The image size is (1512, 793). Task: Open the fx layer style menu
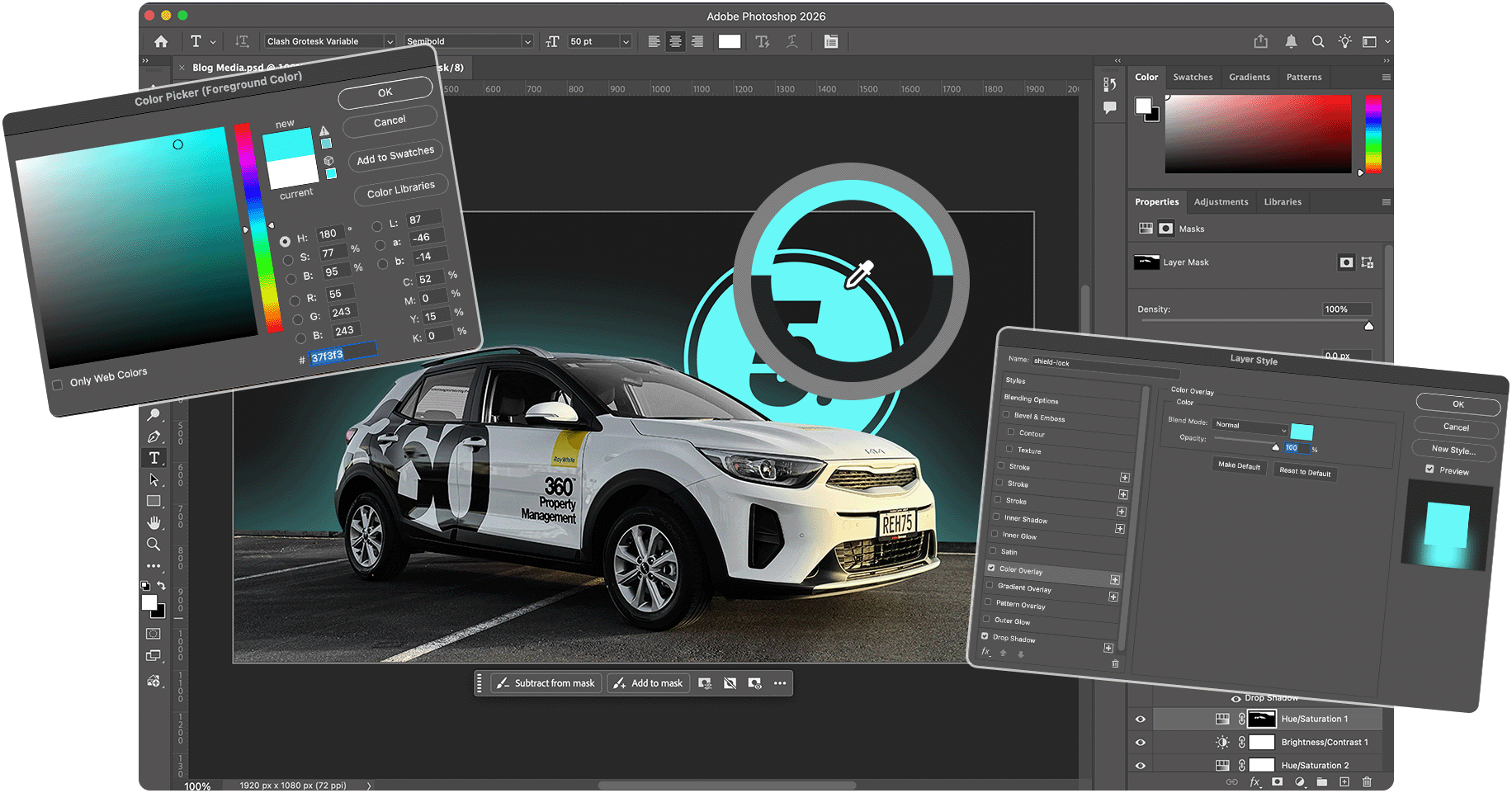pos(1255,781)
